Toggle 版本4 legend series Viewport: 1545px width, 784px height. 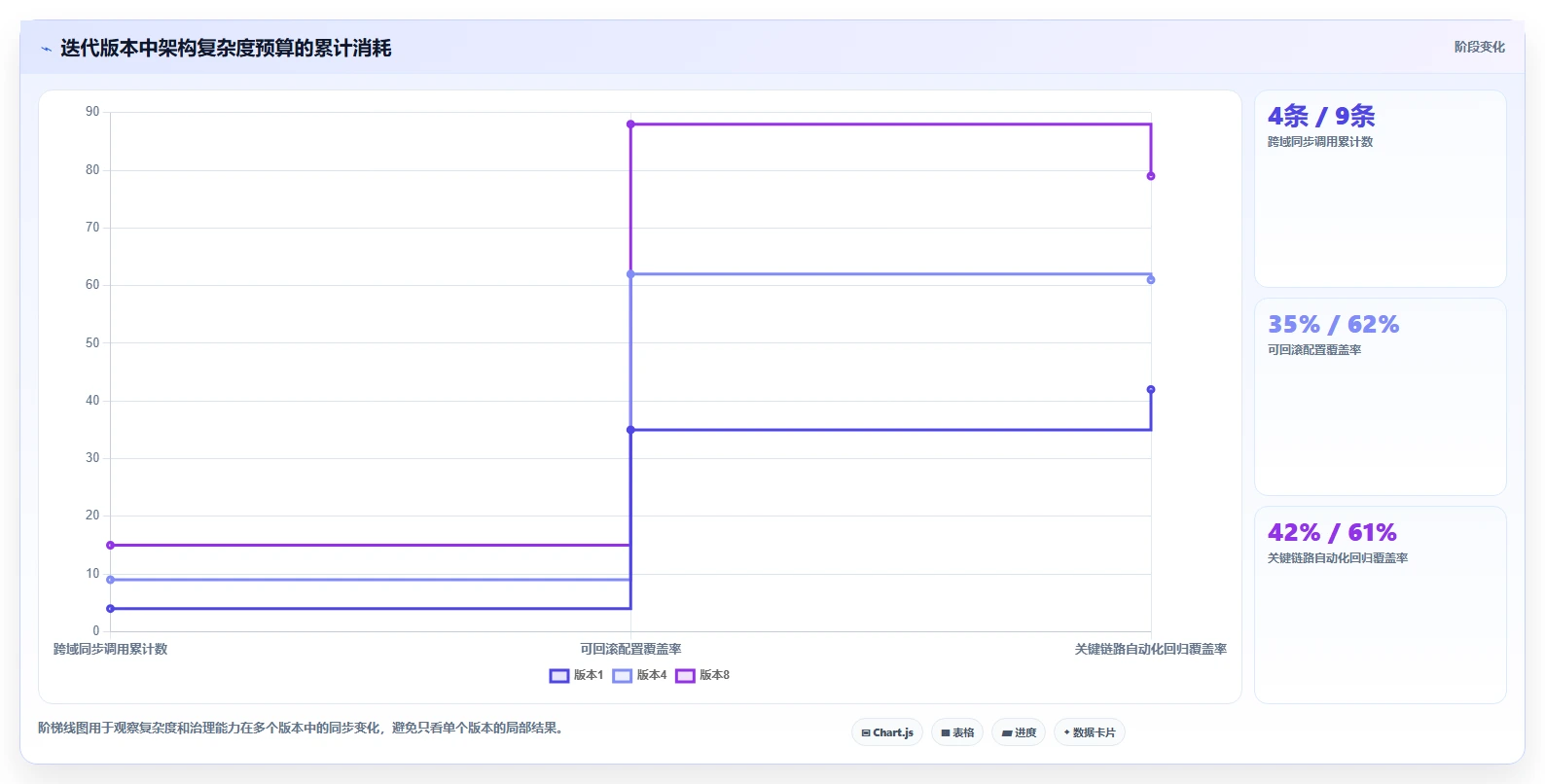coord(640,675)
